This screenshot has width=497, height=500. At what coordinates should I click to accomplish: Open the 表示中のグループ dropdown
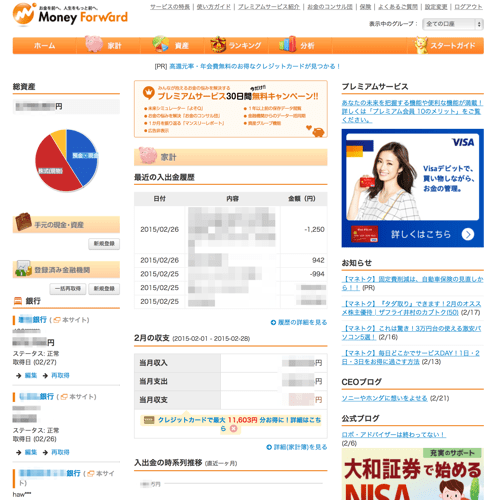point(453,24)
